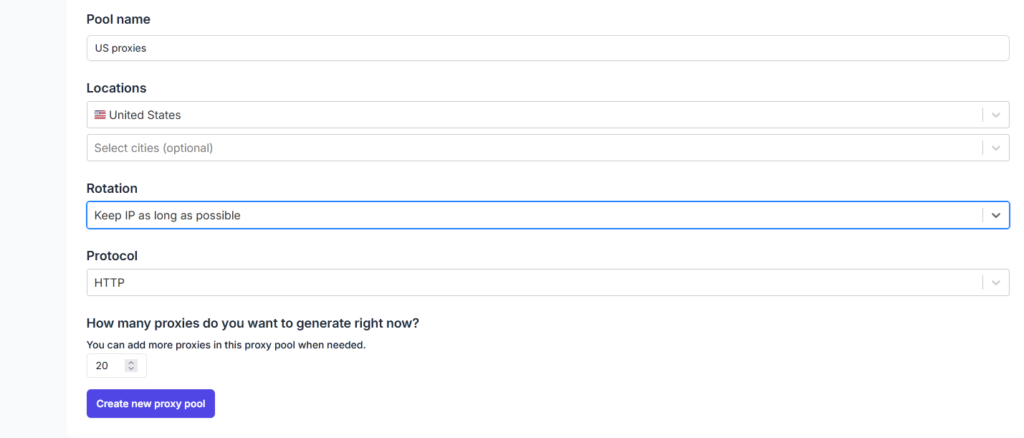Click the US flag icon in Locations
The height and width of the screenshot is (438, 1024).
(x=100, y=115)
